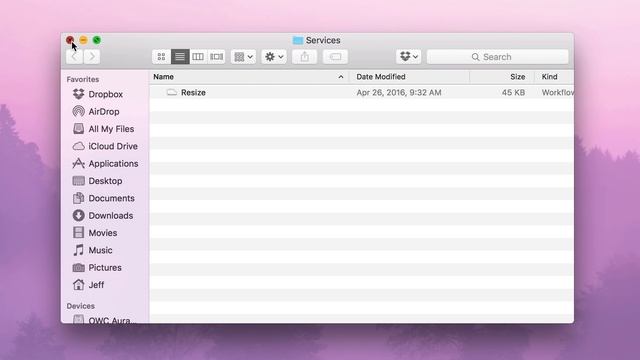640x360 pixels.
Task: Sort by the Size column header
Action: pyautogui.click(x=502, y=77)
